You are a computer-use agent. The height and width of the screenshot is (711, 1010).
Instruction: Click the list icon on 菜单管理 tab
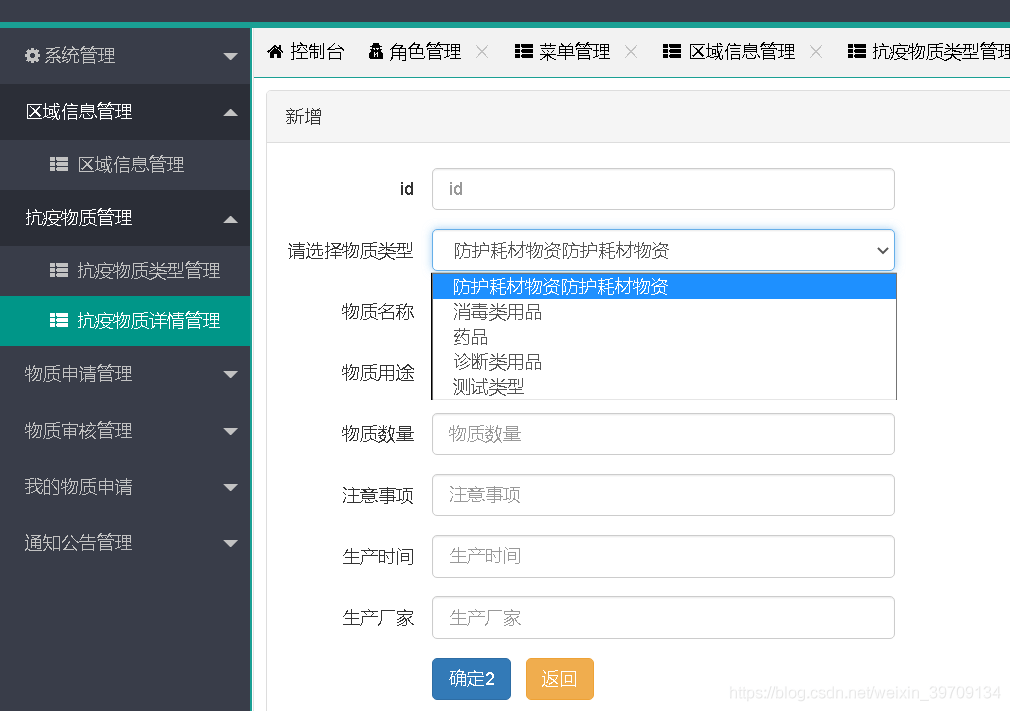pos(523,52)
